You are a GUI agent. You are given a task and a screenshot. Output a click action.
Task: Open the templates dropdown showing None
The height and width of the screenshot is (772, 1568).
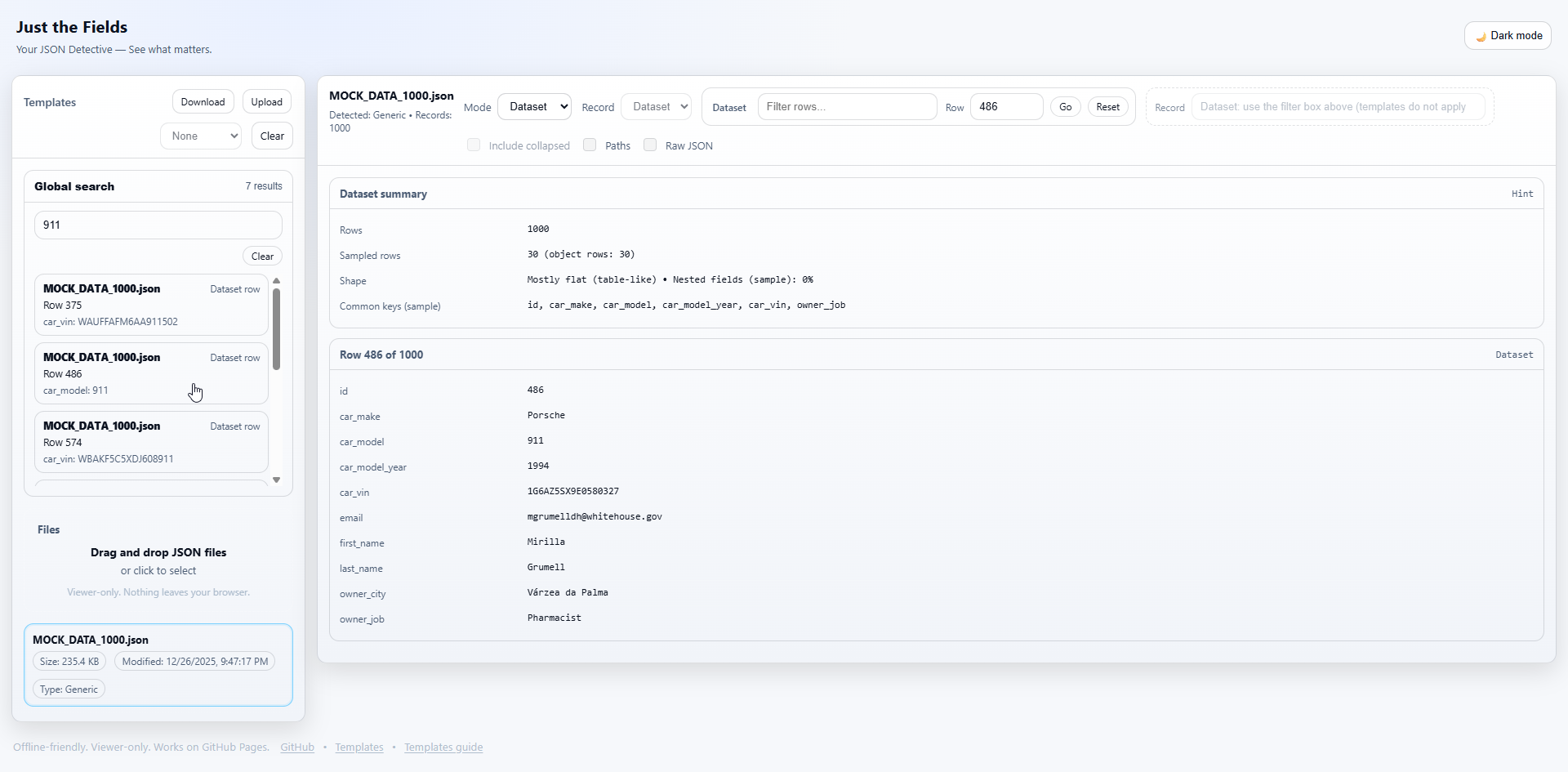pos(200,136)
